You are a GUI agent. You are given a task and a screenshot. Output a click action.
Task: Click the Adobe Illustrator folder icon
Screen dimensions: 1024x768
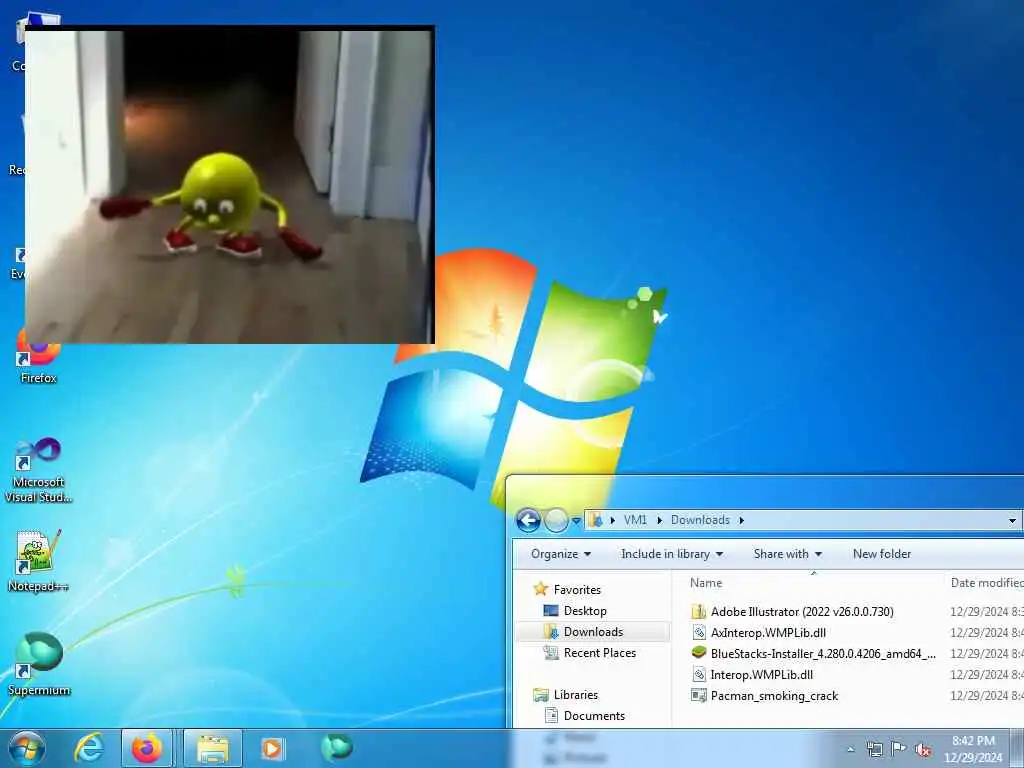tap(699, 611)
